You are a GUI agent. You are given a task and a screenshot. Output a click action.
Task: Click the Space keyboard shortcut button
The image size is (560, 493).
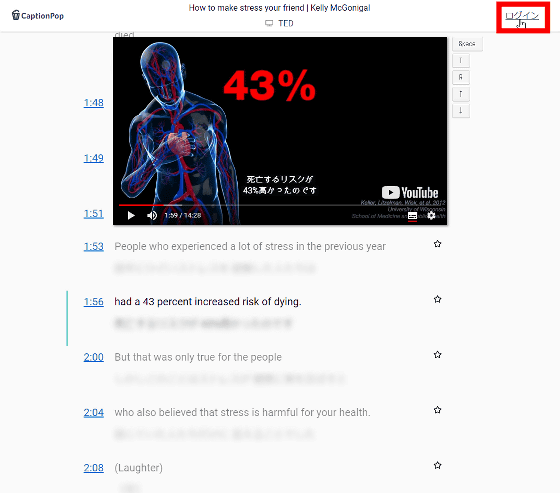[x=467, y=44]
